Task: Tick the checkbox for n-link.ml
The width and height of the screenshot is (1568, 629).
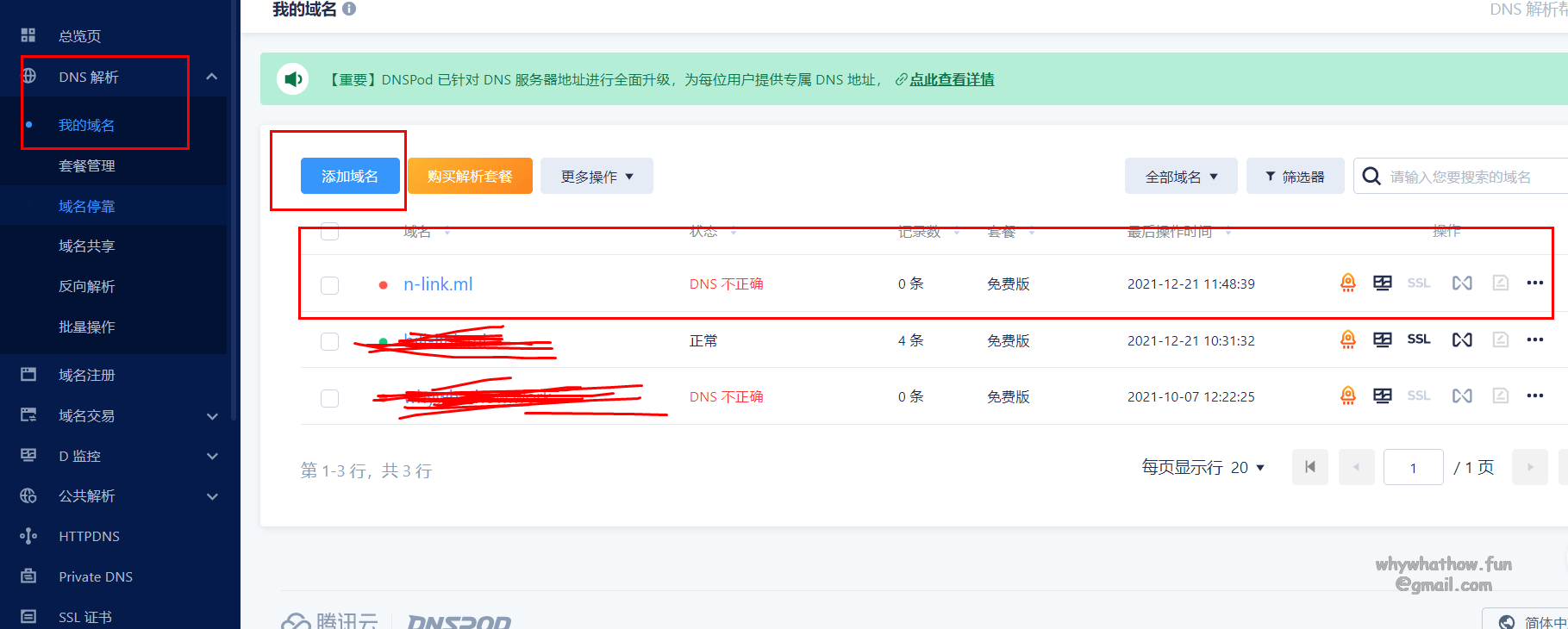Action: tap(329, 285)
